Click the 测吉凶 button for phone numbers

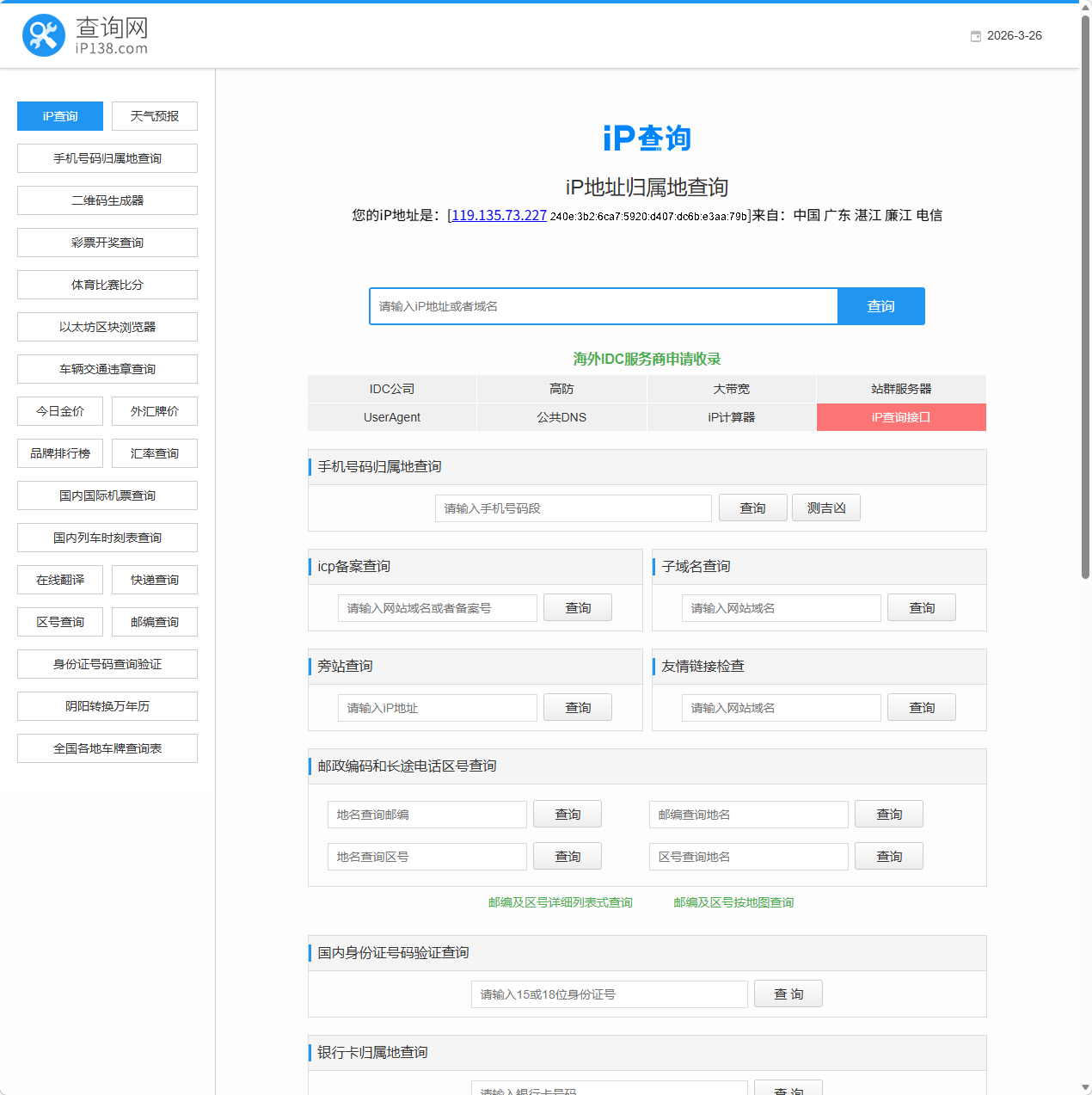pyautogui.click(x=825, y=508)
